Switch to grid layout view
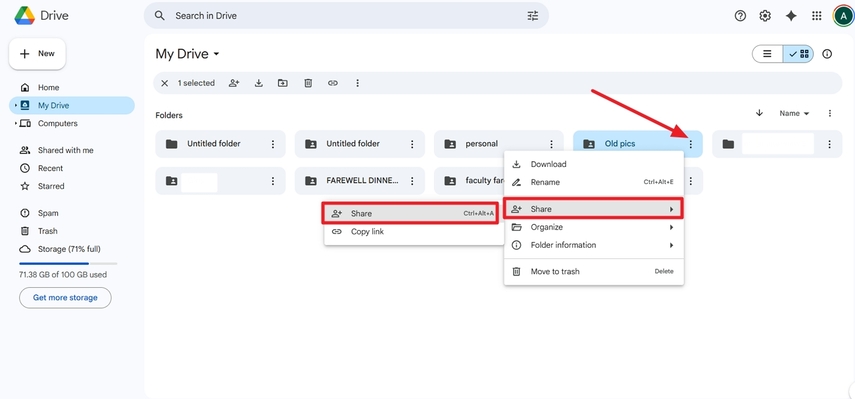This screenshot has width=855, height=399. [799, 54]
